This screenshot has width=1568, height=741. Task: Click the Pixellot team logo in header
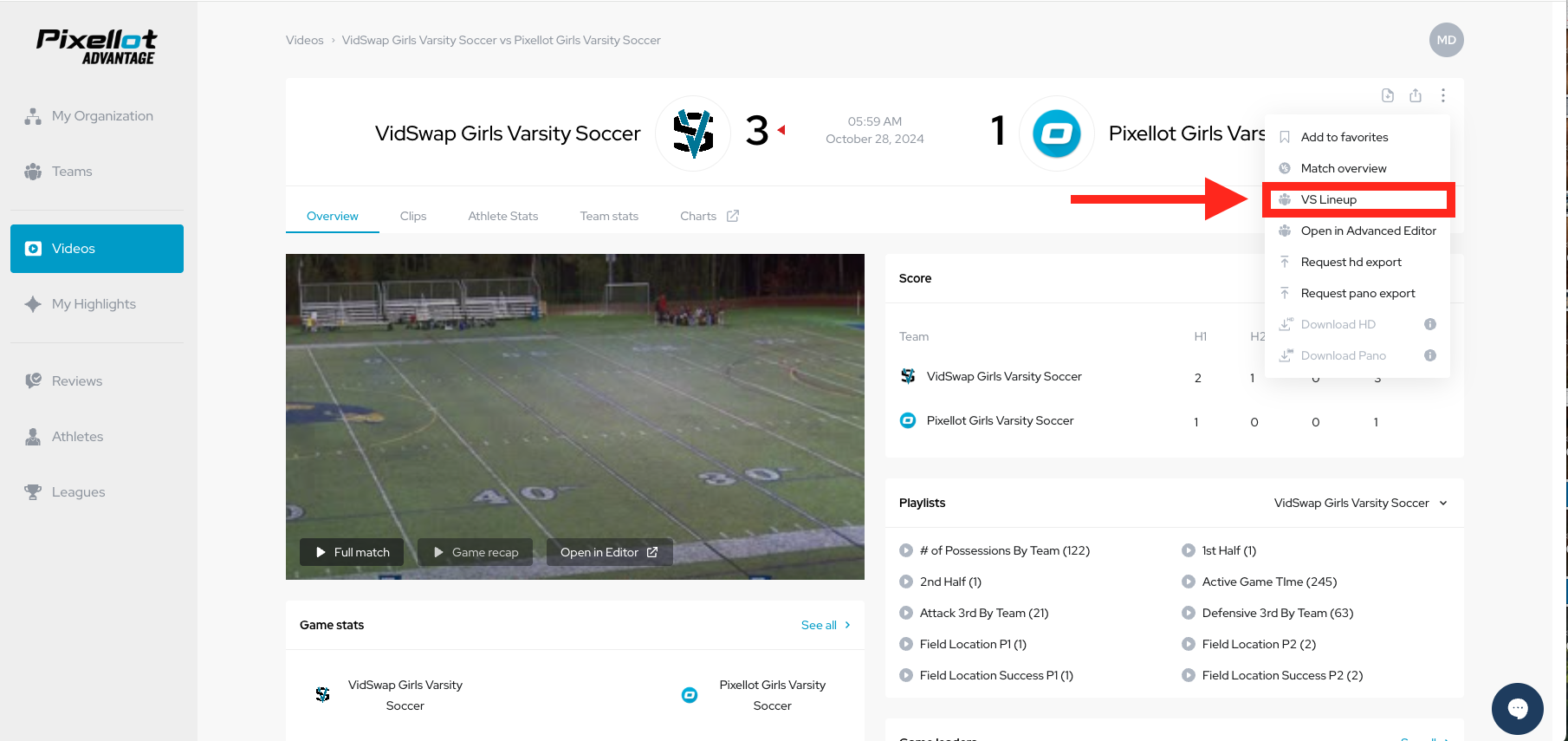click(1057, 133)
